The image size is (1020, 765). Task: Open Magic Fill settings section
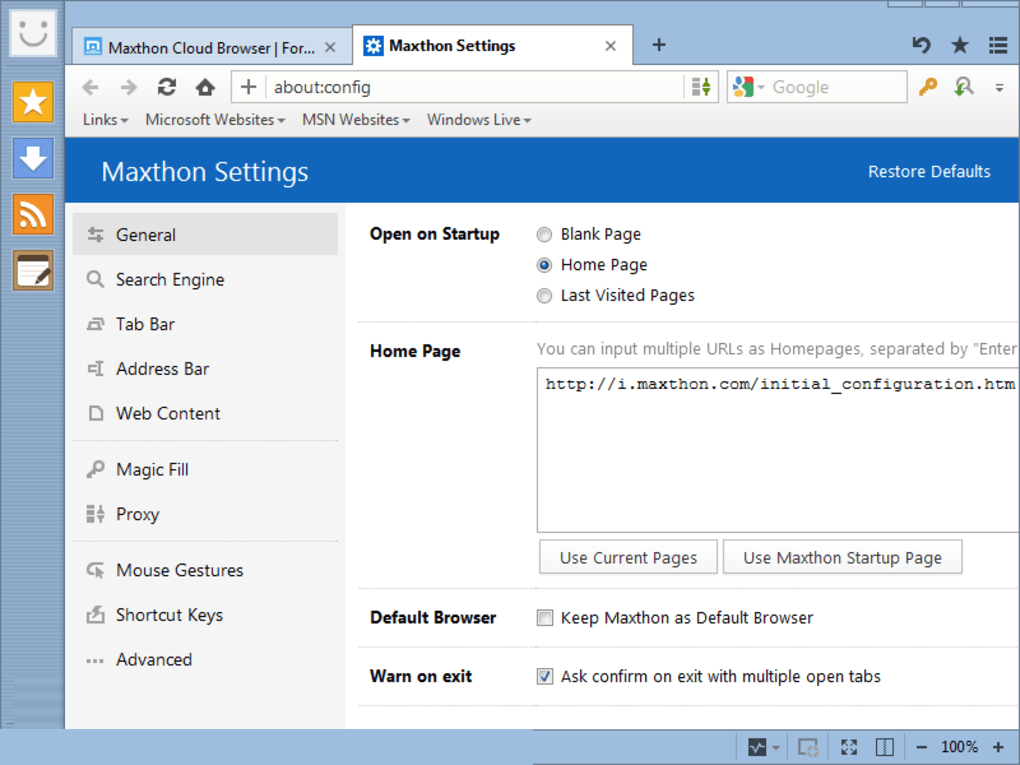[x=205, y=470]
